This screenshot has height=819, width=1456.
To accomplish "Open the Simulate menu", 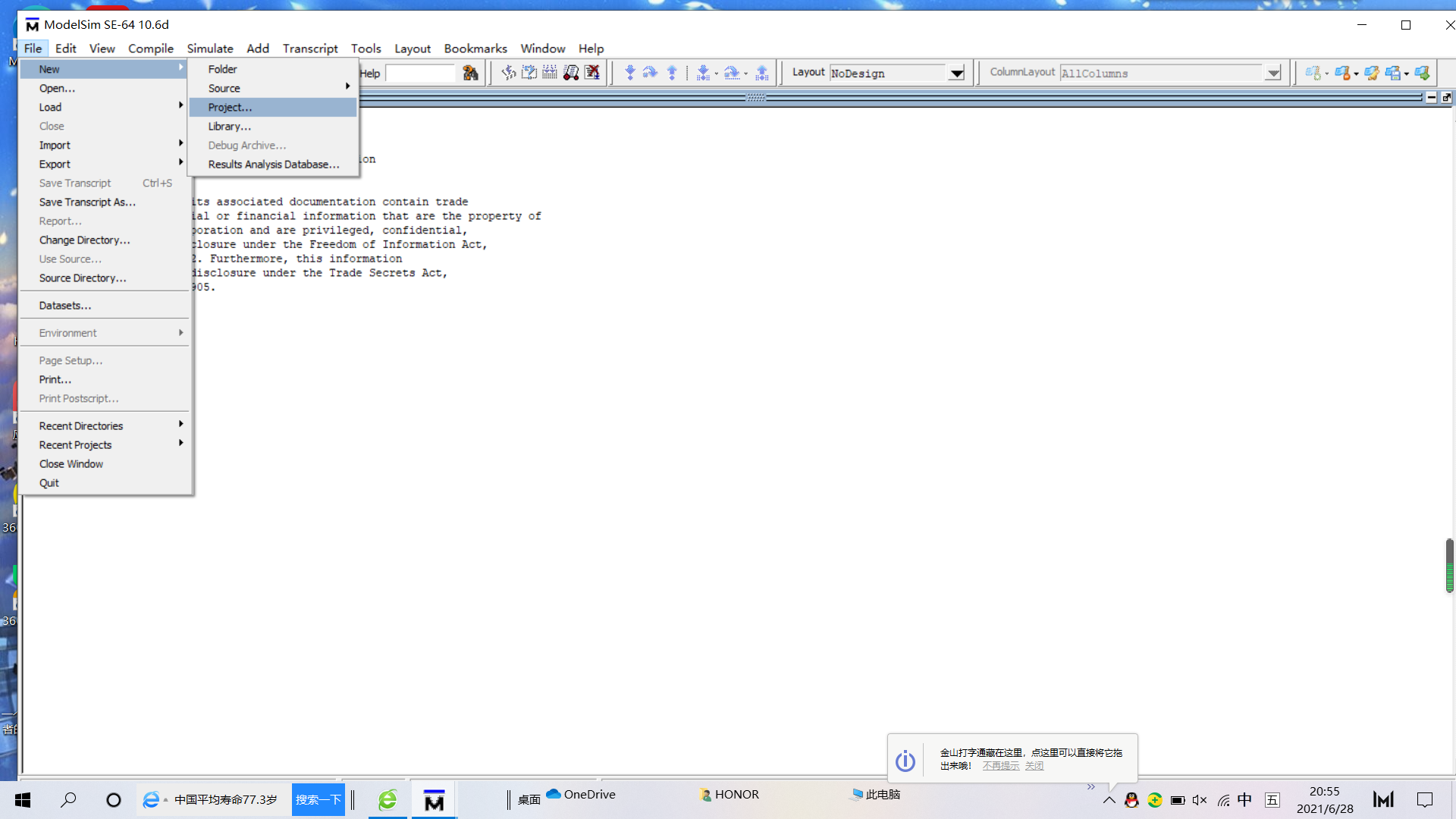I will [x=210, y=49].
